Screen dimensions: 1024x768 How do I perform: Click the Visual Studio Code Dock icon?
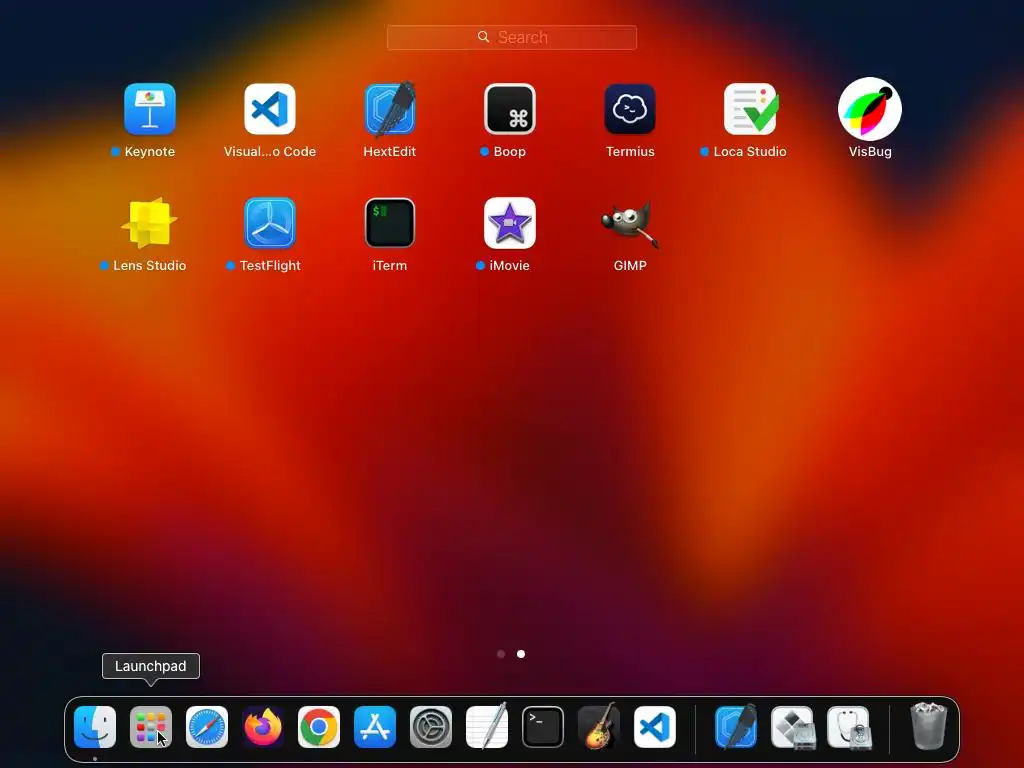pos(655,727)
